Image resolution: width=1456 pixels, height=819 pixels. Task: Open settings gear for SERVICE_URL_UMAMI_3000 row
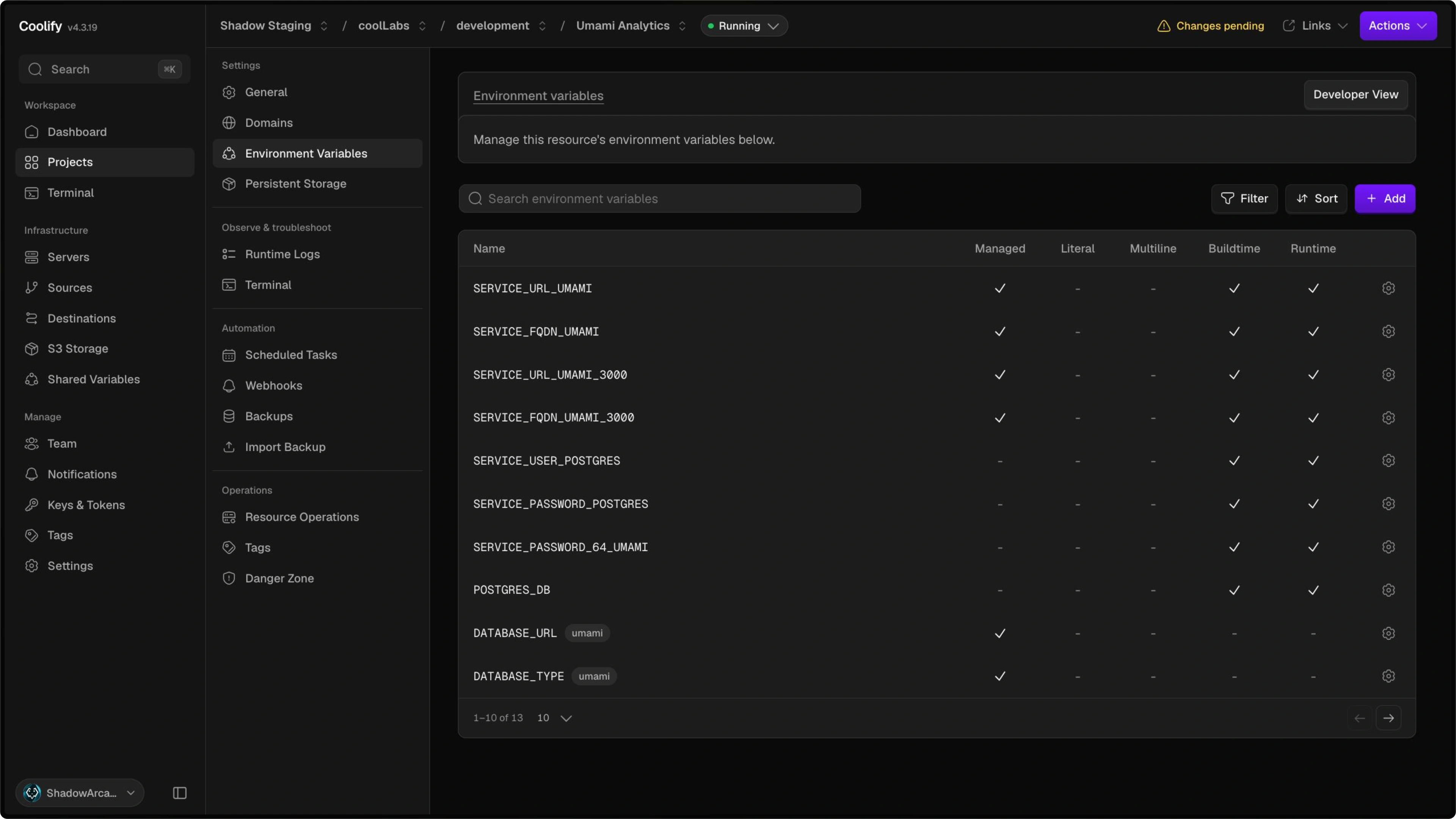point(1388,375)
